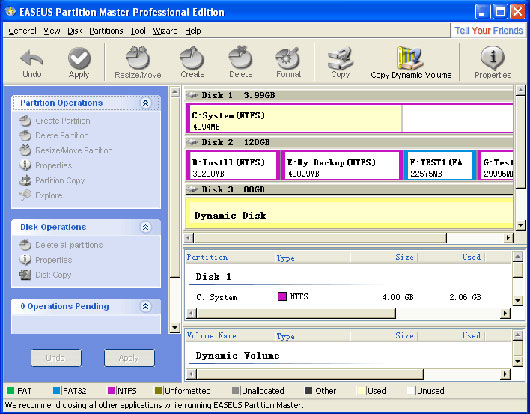Image resolution: width=530 pixels, height=414 pixels.
Task: Choose Delete all partitions in Disk Operations
Action: click(x=61, y=245)
